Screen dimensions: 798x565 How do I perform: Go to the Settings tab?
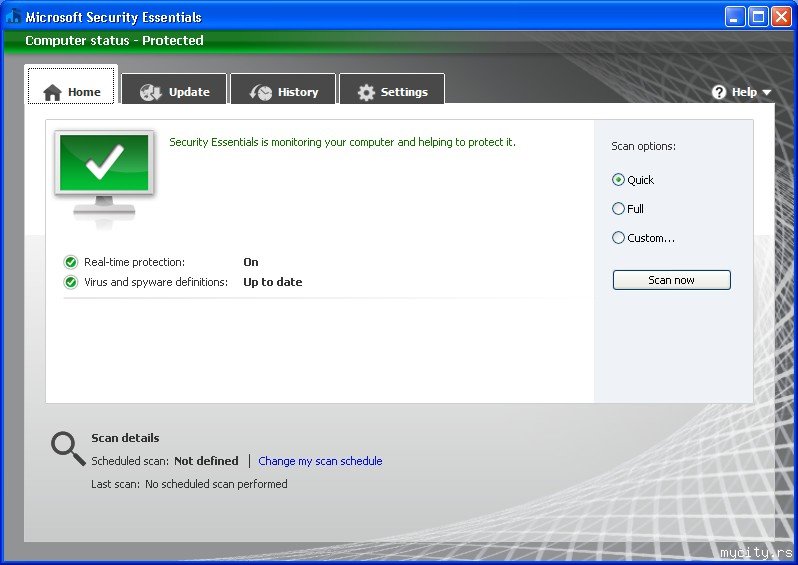(392, 89)
